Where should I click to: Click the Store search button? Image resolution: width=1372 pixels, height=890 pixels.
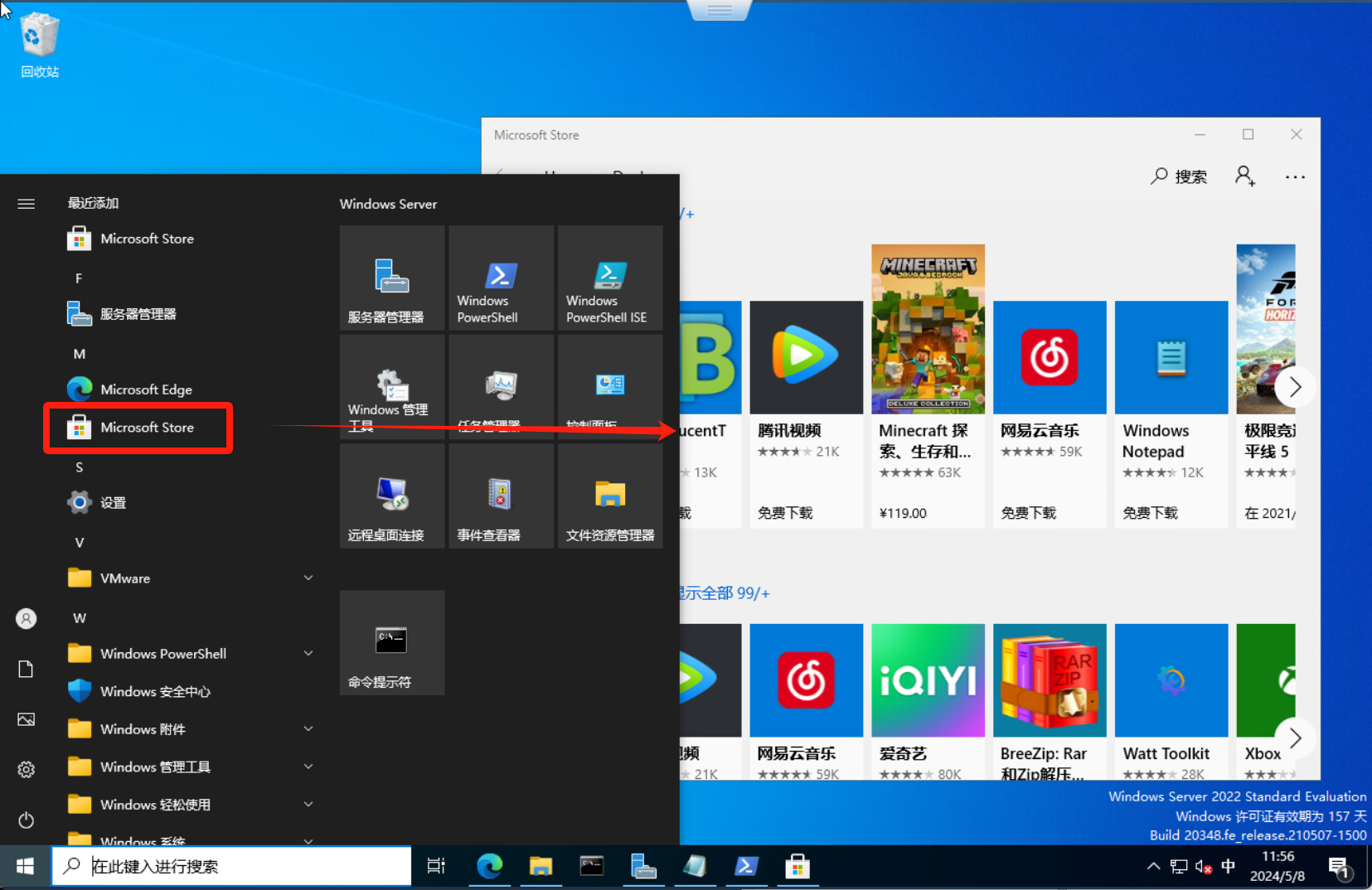1179,177
